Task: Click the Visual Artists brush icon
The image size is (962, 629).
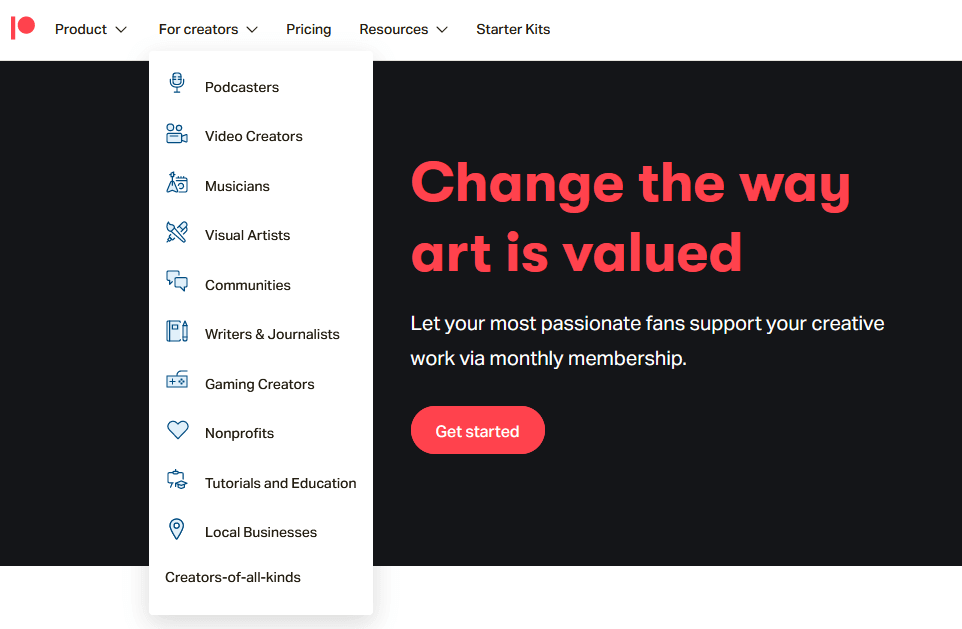Action: pyautogui.click(x=177, y=233)
